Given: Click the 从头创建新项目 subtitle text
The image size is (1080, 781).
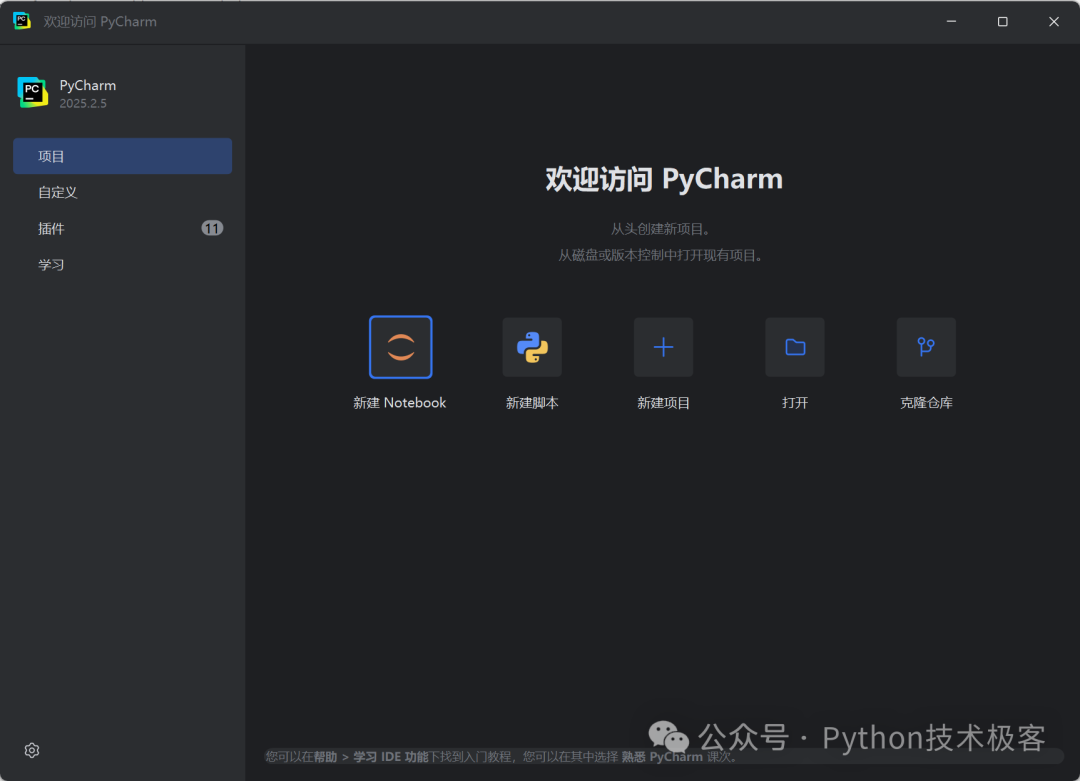Looking at the screenshot, I should 661,229.
